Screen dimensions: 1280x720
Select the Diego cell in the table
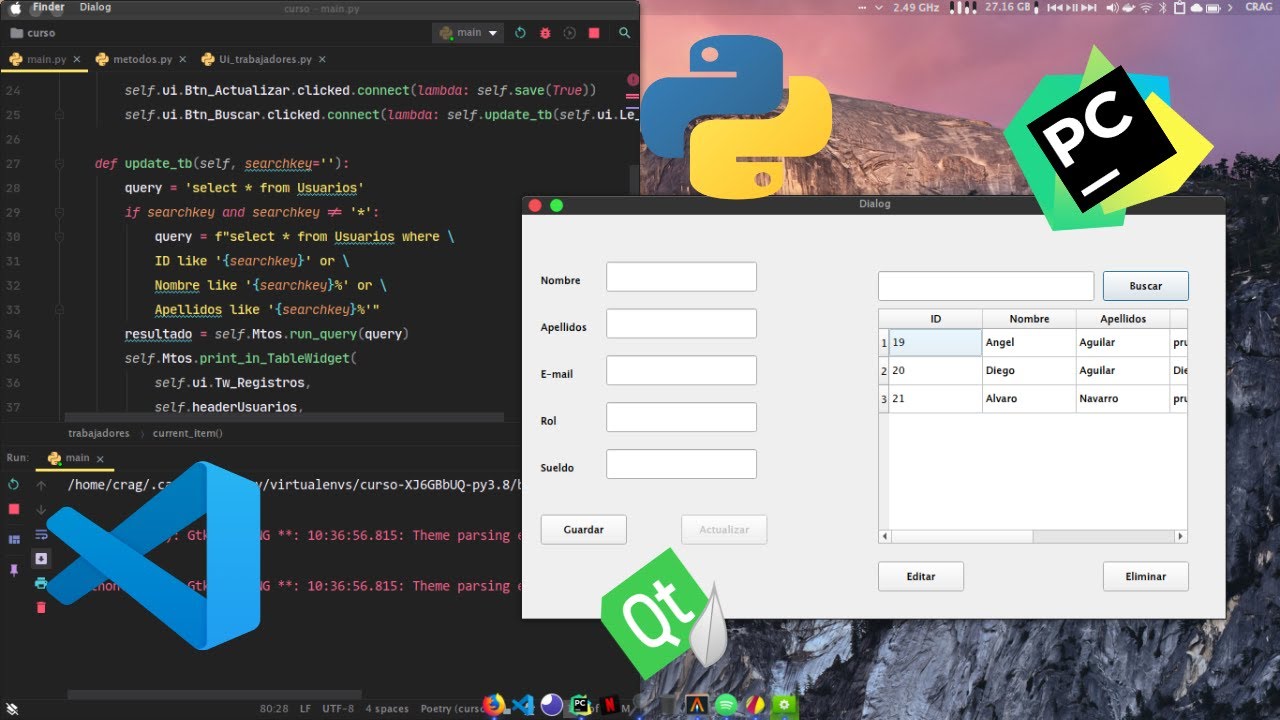[1029, 370]
